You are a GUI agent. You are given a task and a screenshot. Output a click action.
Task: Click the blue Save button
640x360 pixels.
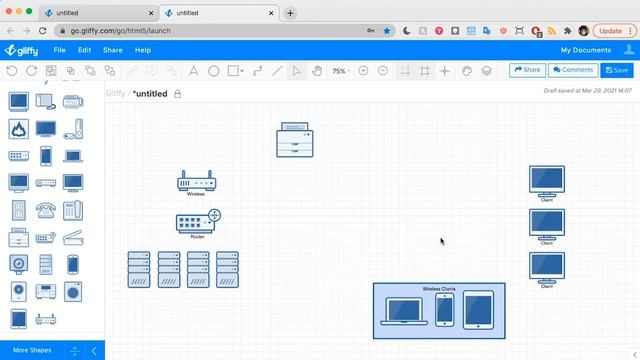coord(617,70)
